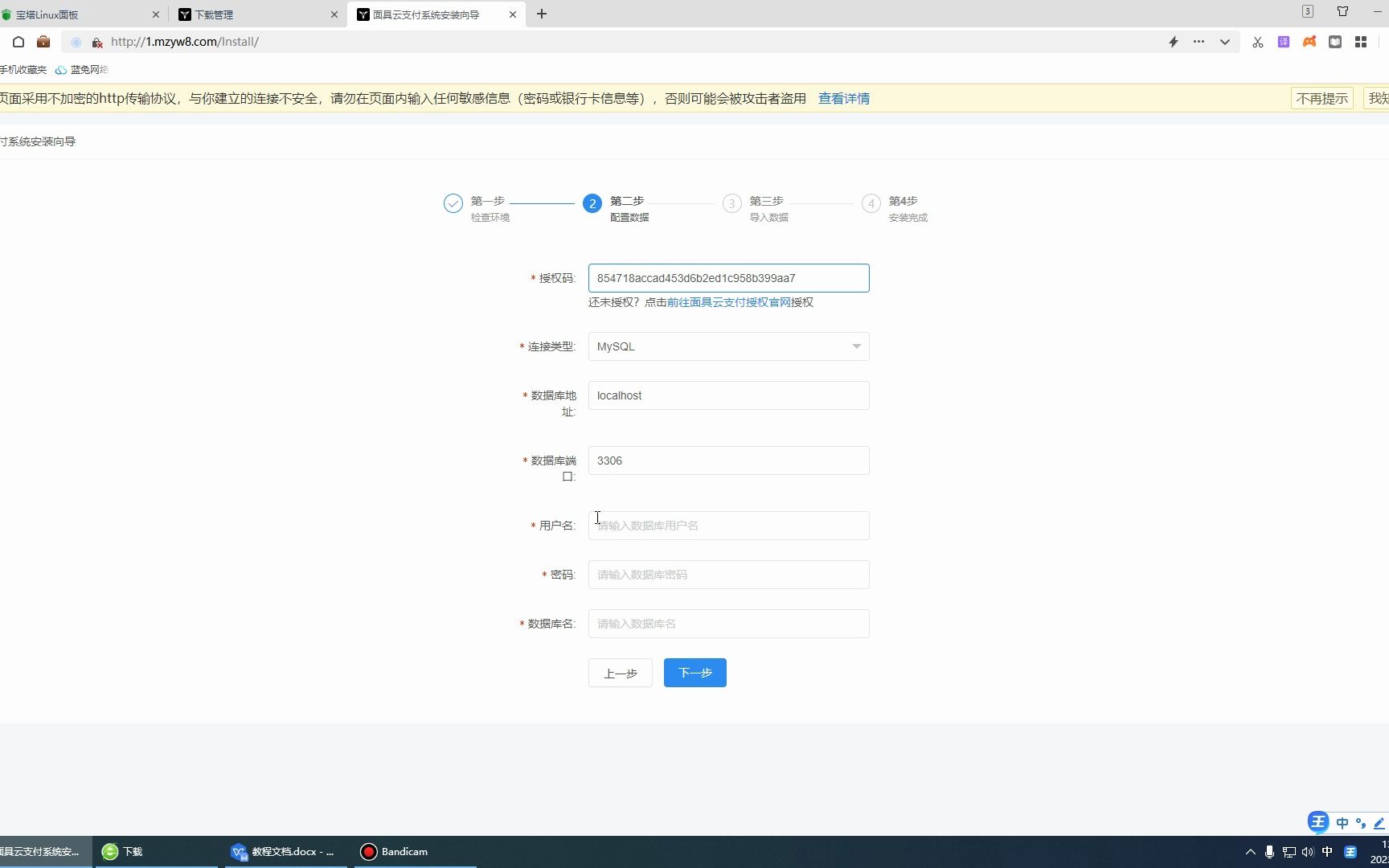Open the 教程文档.docx taskbar item
This screenshot has height=868, width=1389.
[x=285, y=852]
